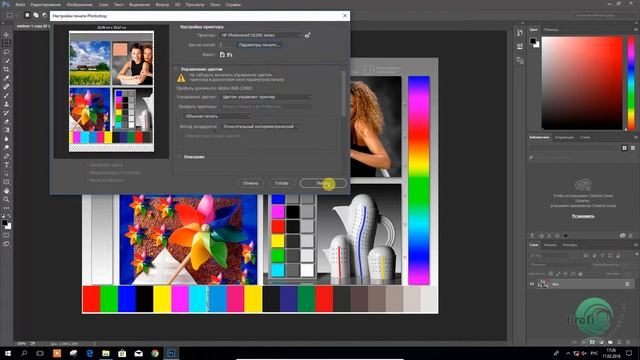Select the Clone Stamp tool
Image resolution: width=640 pixels, height=360 pixels.
tap(6, 104)
